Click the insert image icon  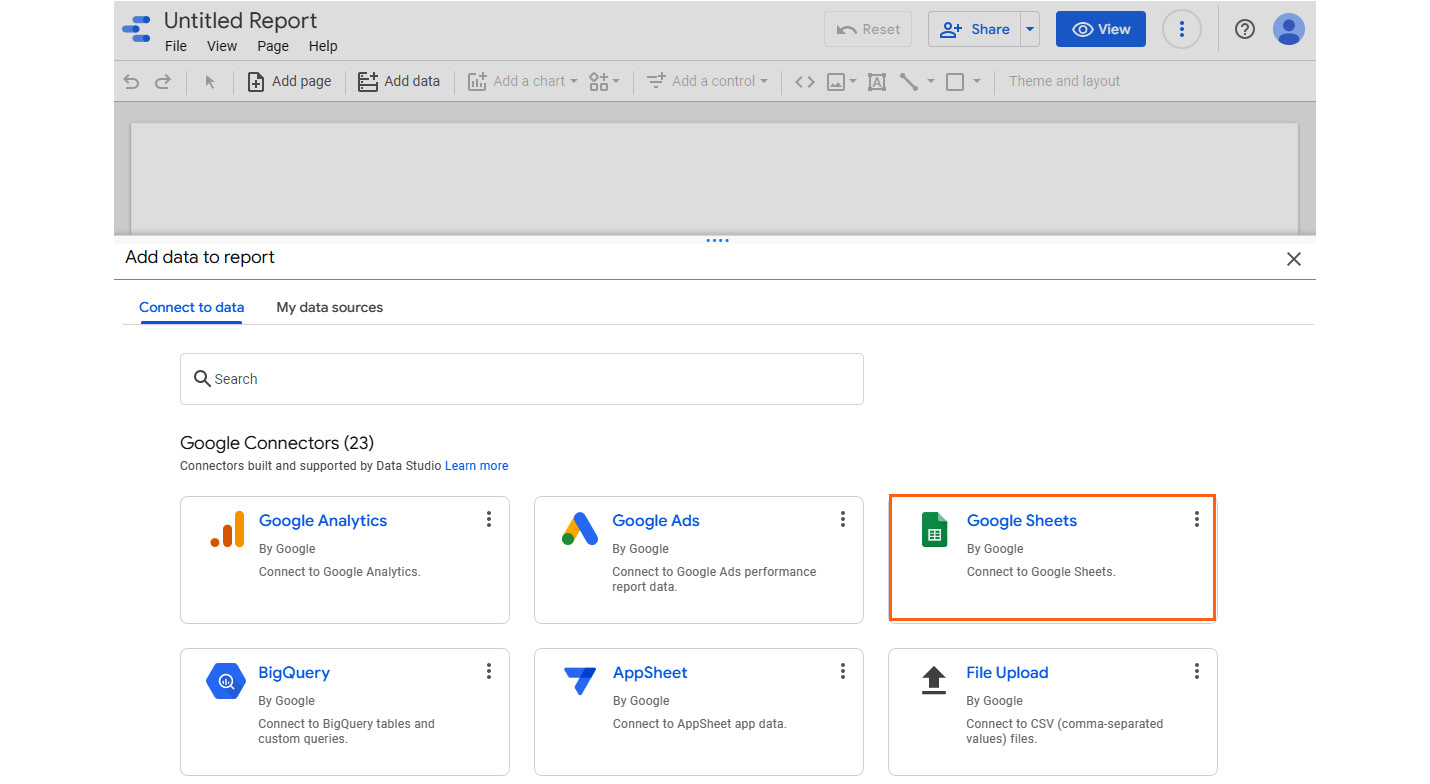(837, 82)
